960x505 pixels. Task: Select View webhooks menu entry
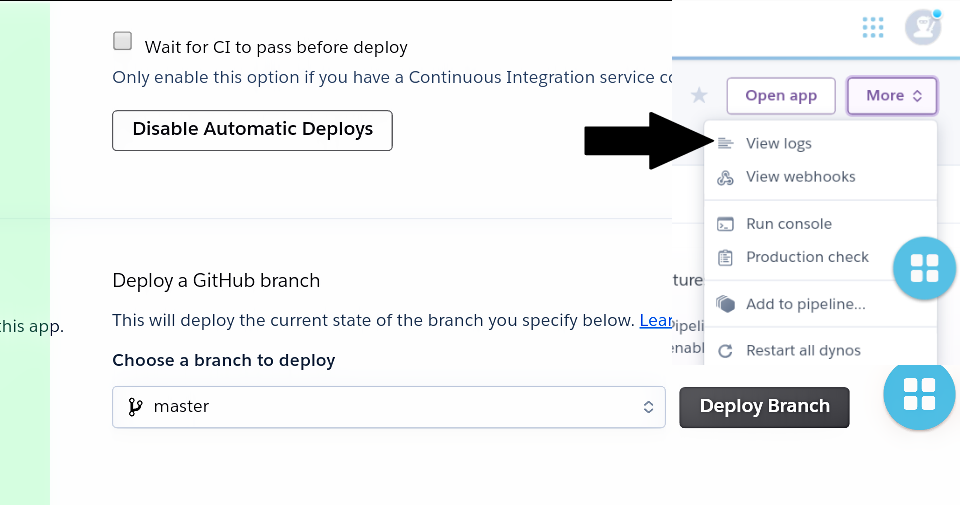click(820, 177)
